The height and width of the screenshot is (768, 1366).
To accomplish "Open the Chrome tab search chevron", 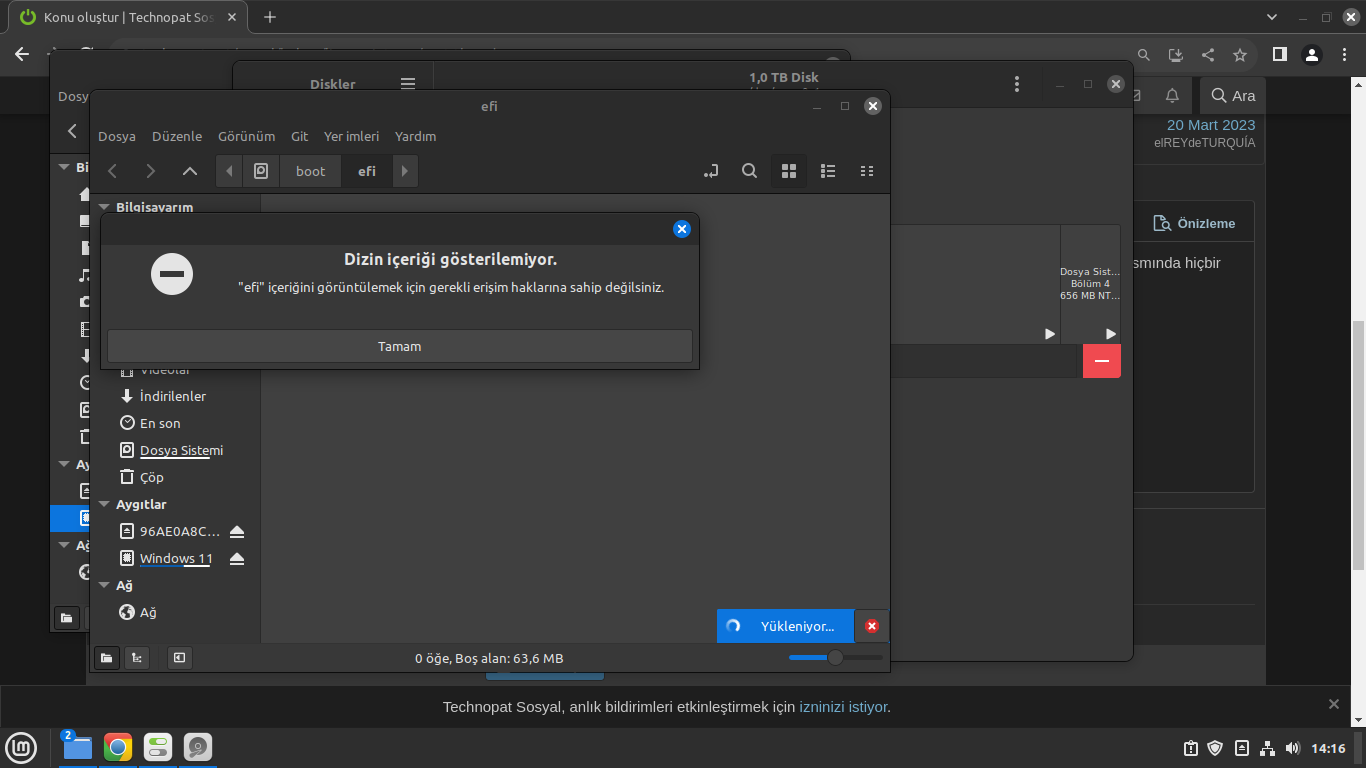I will tap(1272, 17).
